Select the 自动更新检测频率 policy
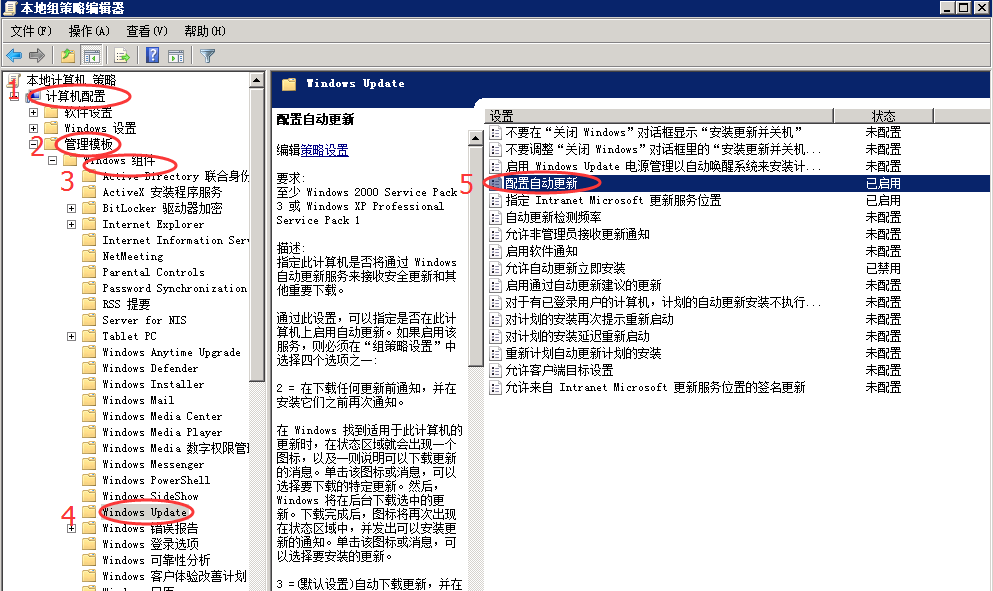The width and height of the screenshot is (993, 591). tap(553, 217)
